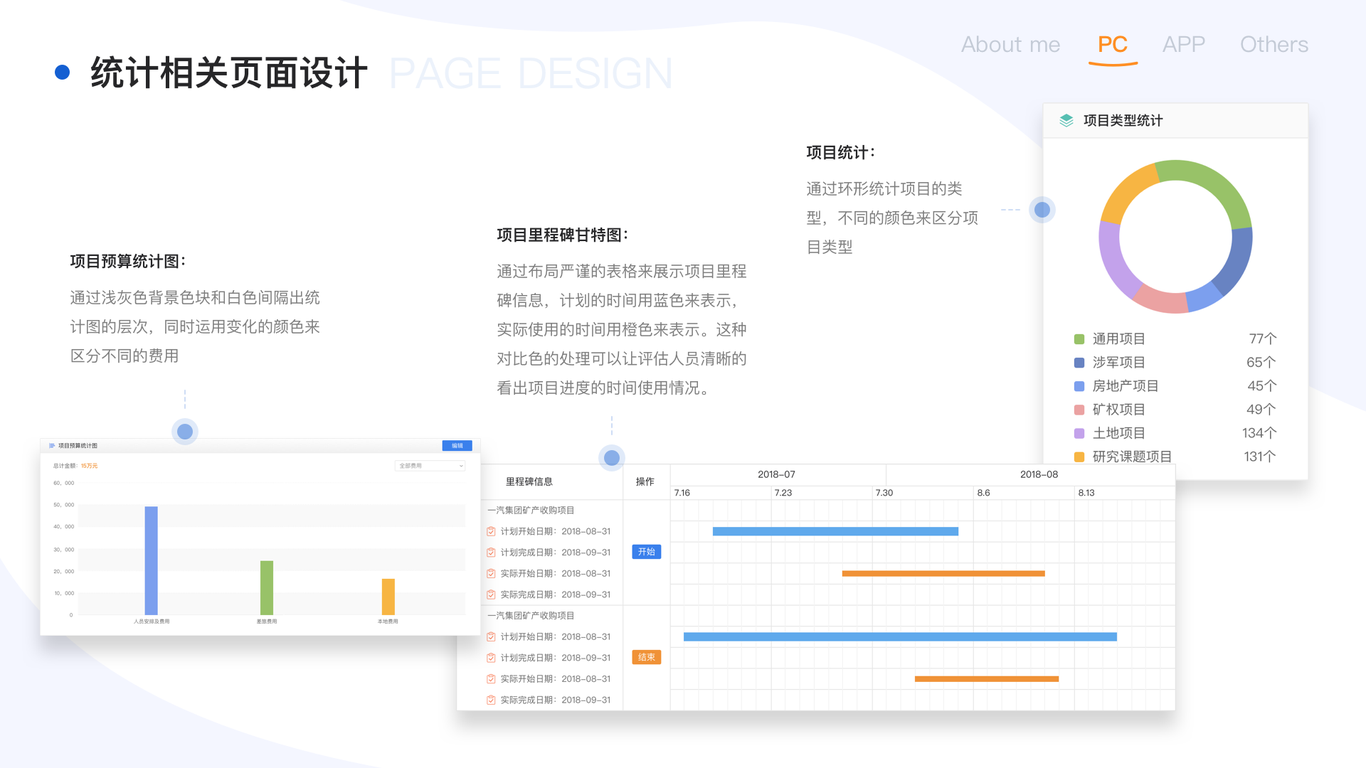This screenshot has height=768, width=1366.
Task: Click the 7.16 date column header
Action: click(682, 493)
